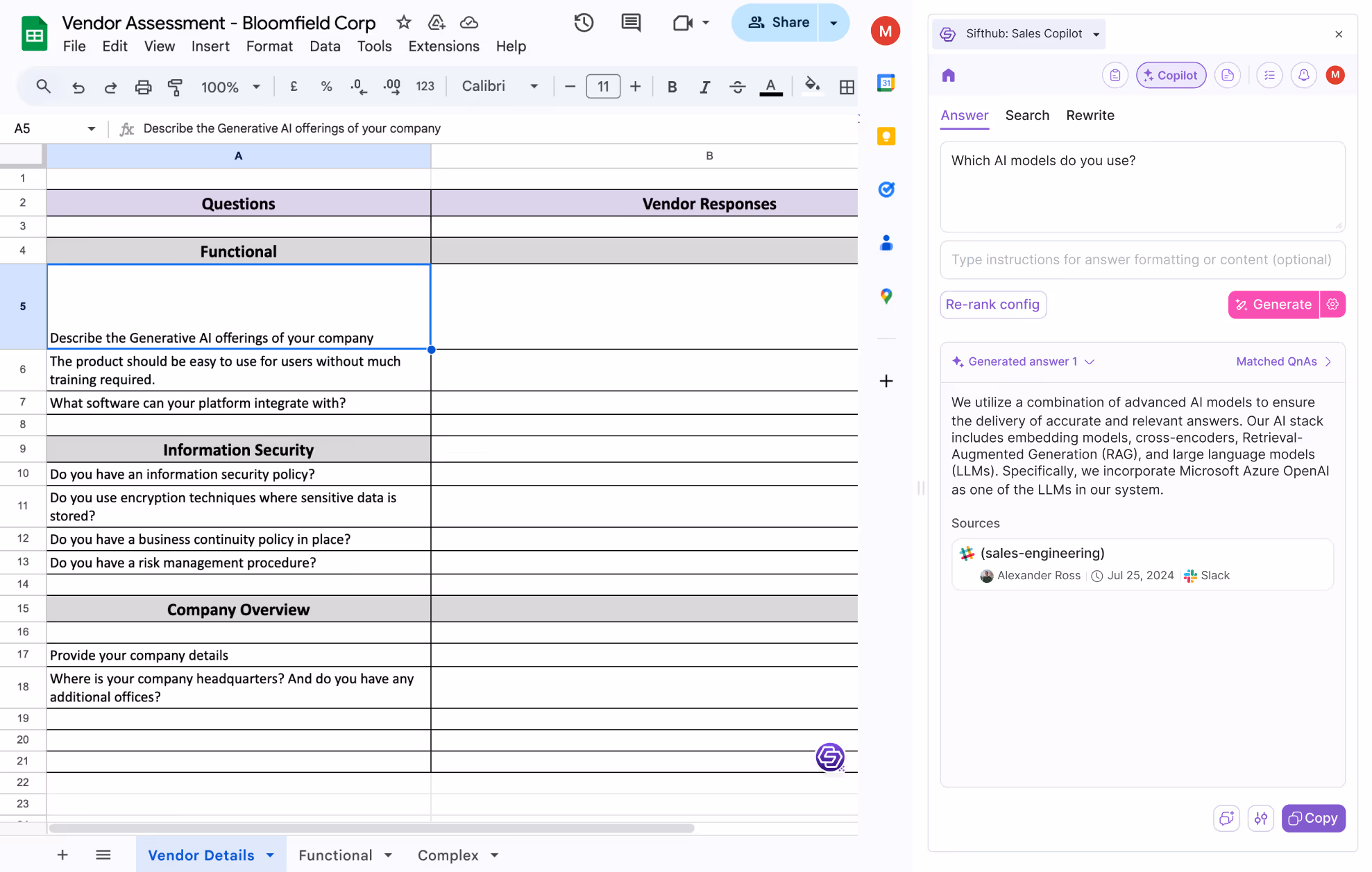Increase decimal places
1372x872 pixels.
391,87
